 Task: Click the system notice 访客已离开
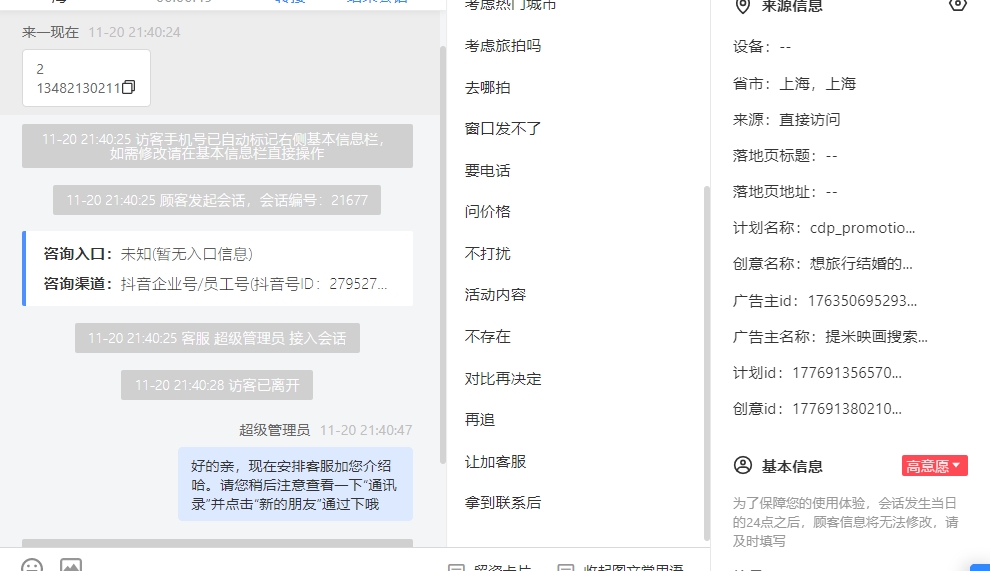217,385
